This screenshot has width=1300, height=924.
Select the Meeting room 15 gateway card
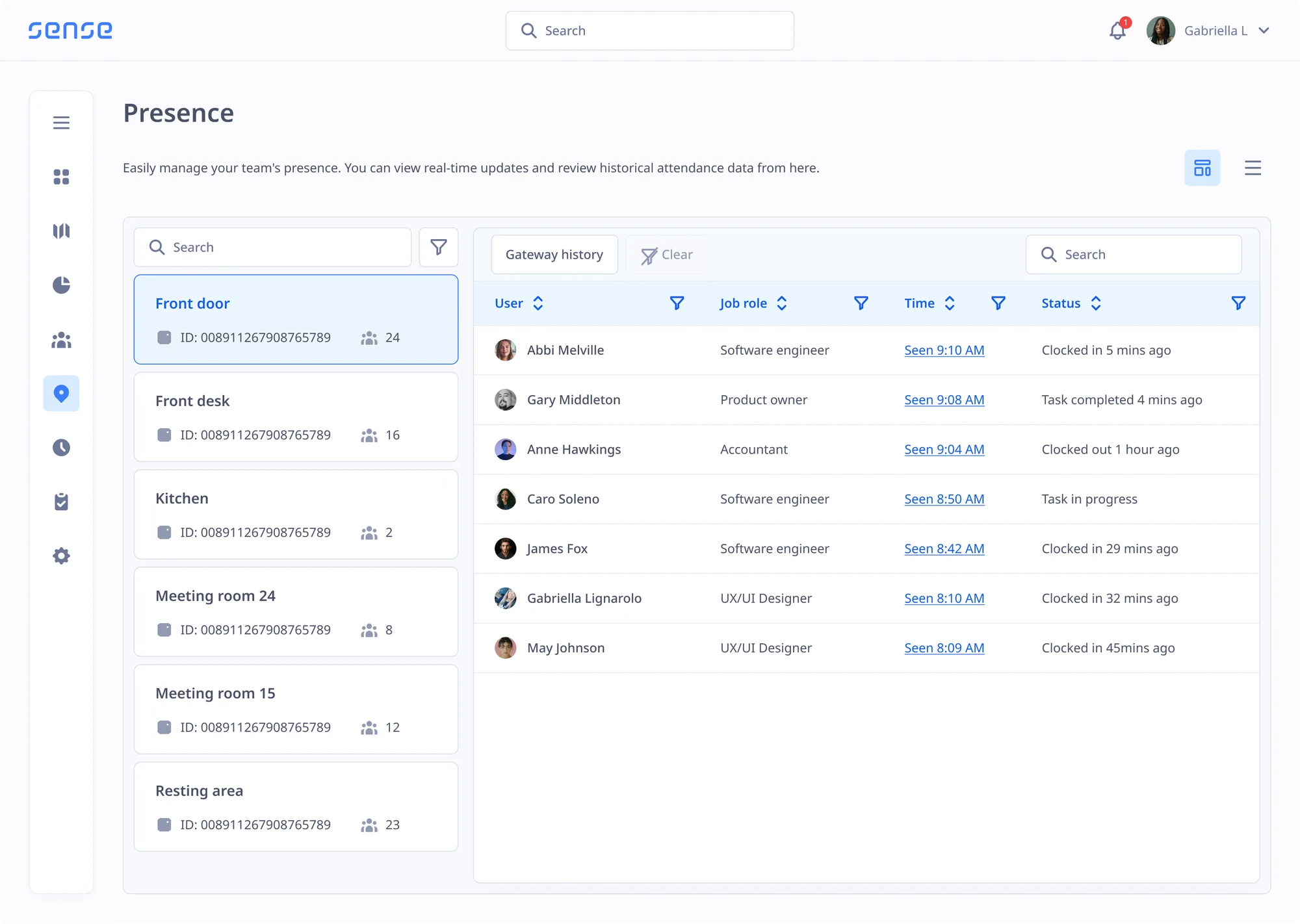[x=296, y=709]
